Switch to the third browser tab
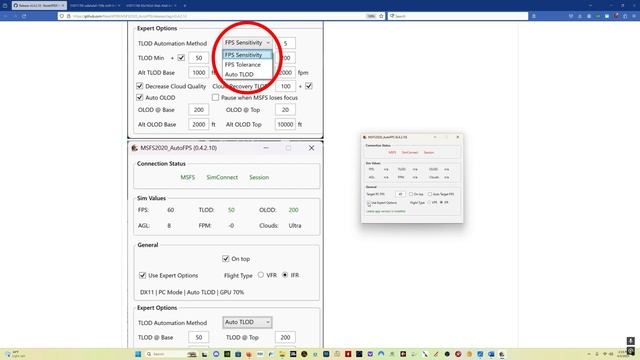The width and height of the screenshot is (640, 360). pos(151,6)
